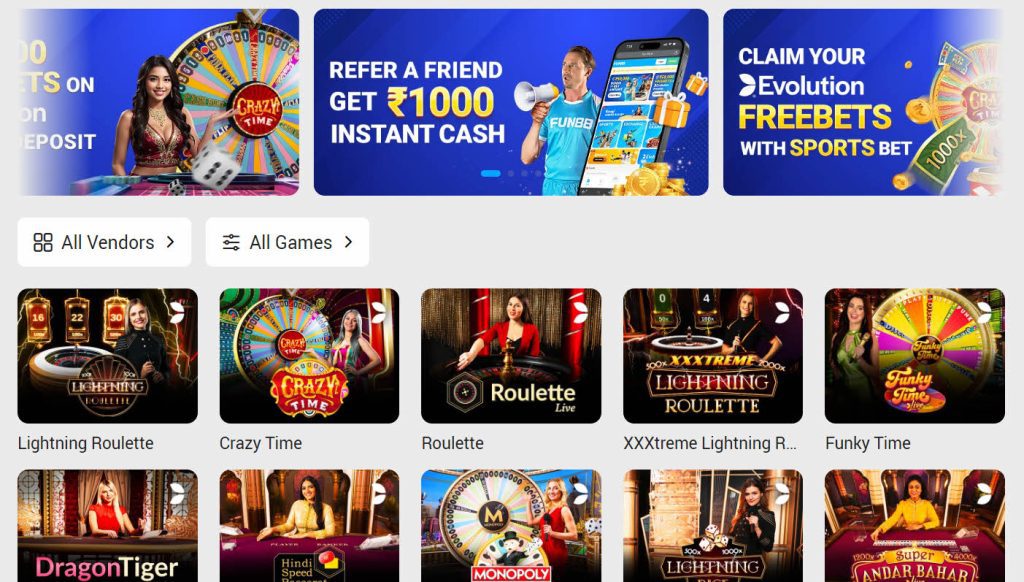The image size is (1024, 582).
Task: Open the All Vendors filter
Action: click(104, 242)
